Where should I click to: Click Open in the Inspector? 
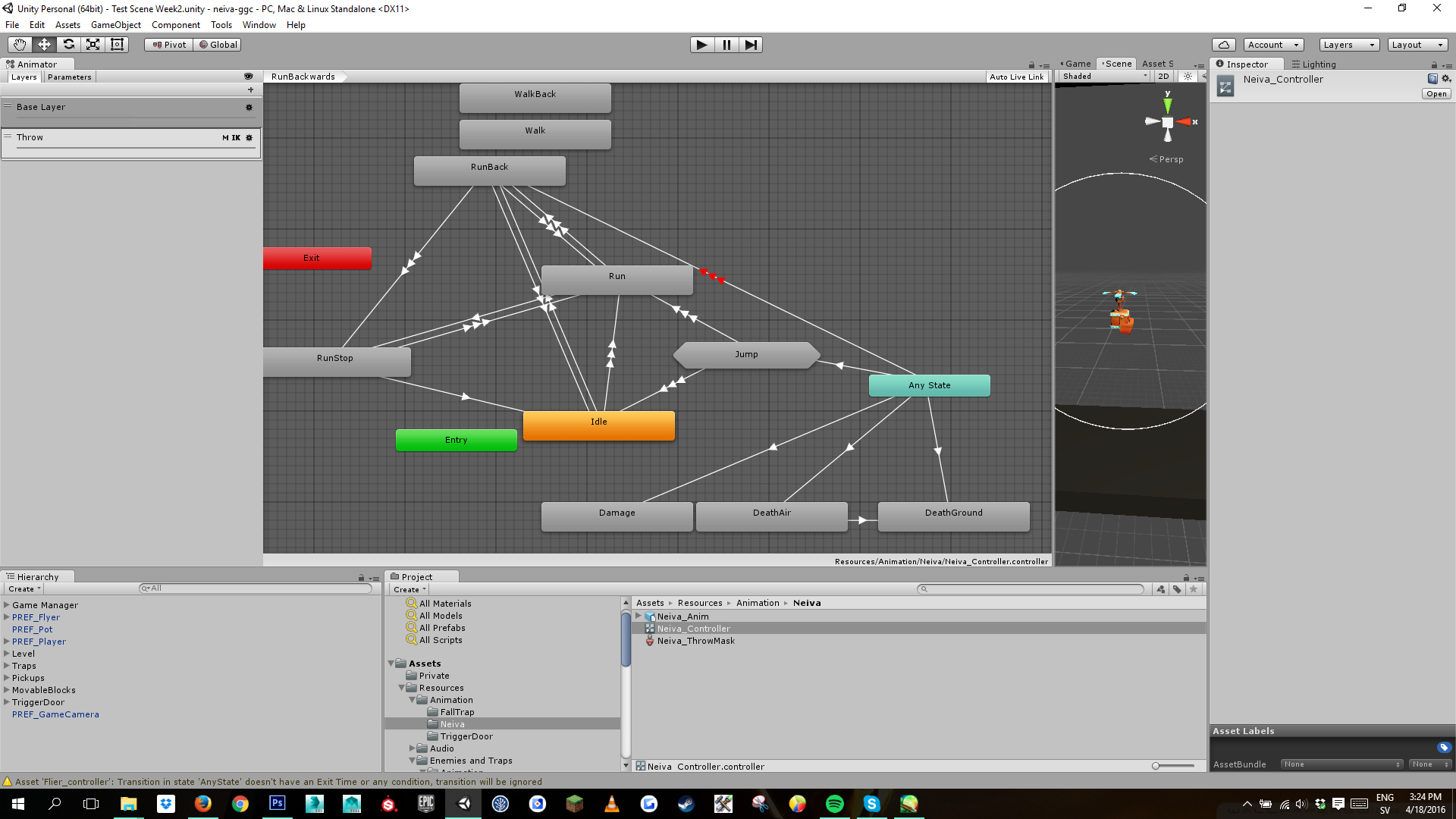tap(1436, 93)
